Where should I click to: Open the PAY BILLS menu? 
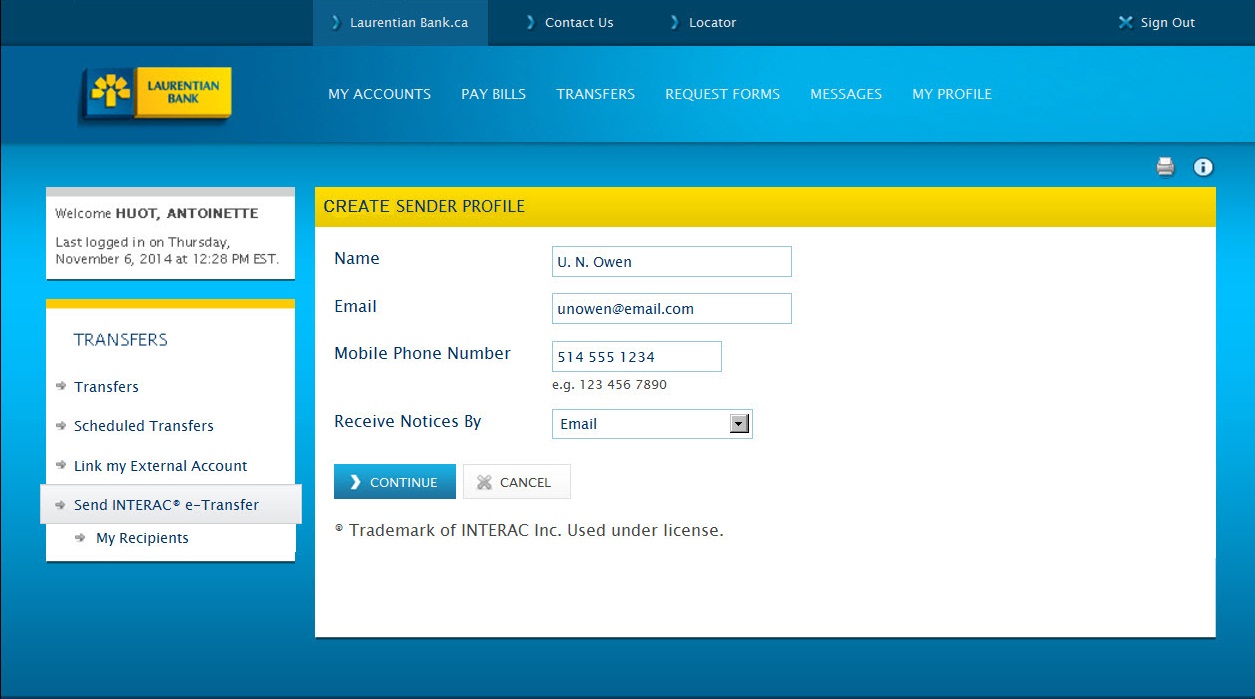(x=493, y=94)
